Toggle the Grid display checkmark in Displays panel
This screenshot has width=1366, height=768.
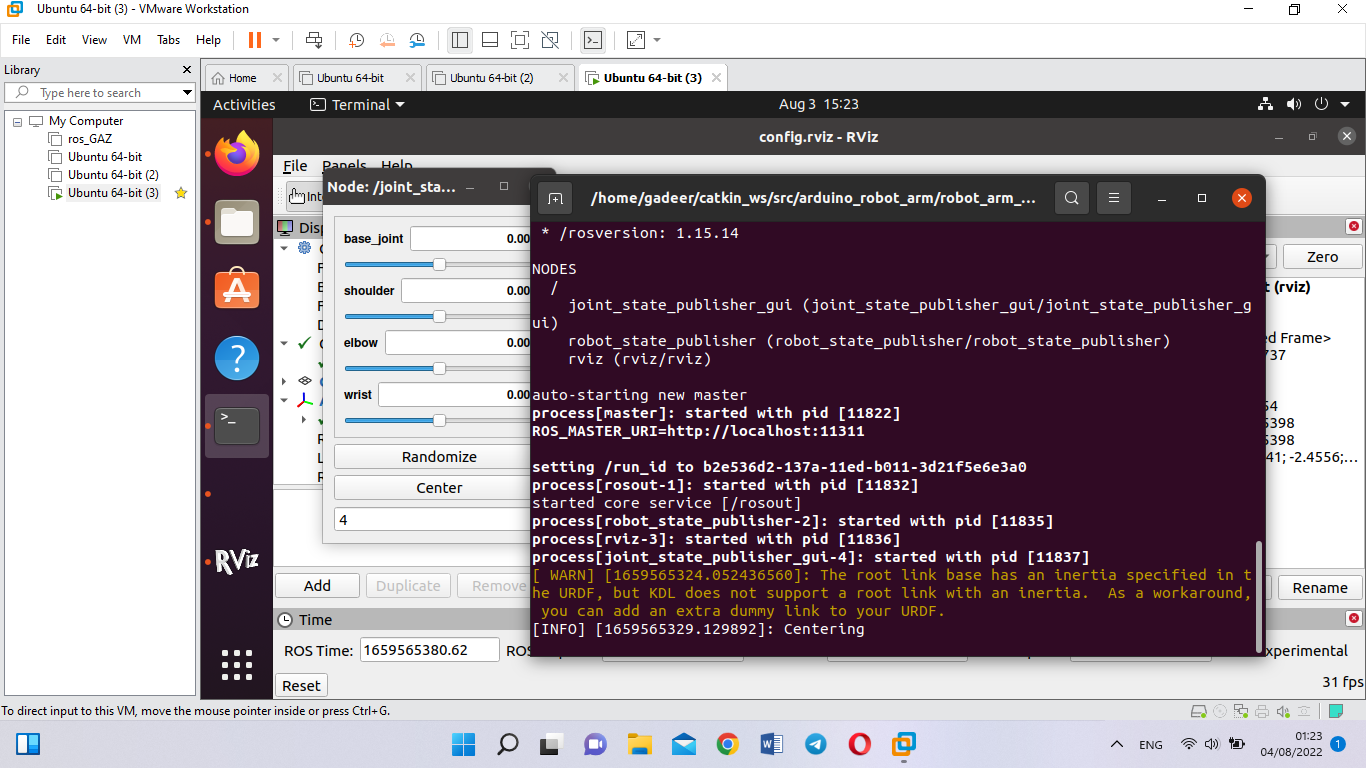[305, 343]
